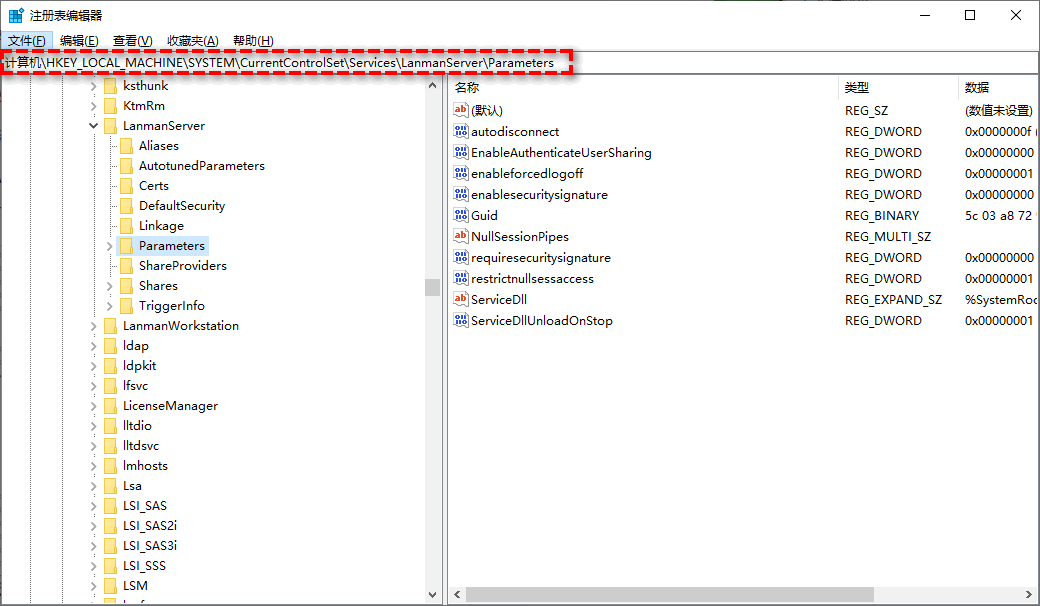Expand the Parameters subkey arrow
The height and width of the screenshot is (606, 1040).
tap(109, 246)
